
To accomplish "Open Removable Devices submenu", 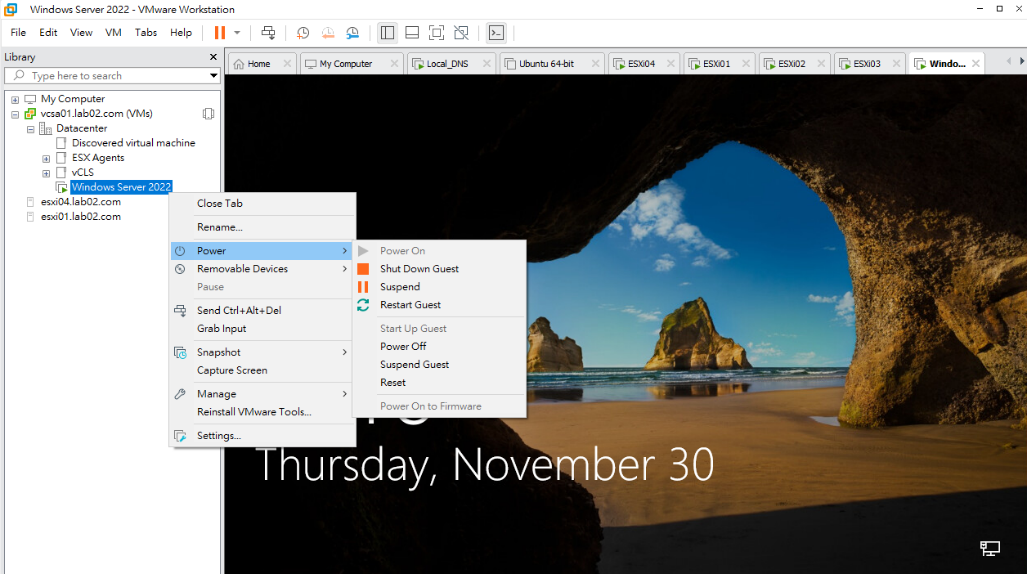I will click(263, 269).
